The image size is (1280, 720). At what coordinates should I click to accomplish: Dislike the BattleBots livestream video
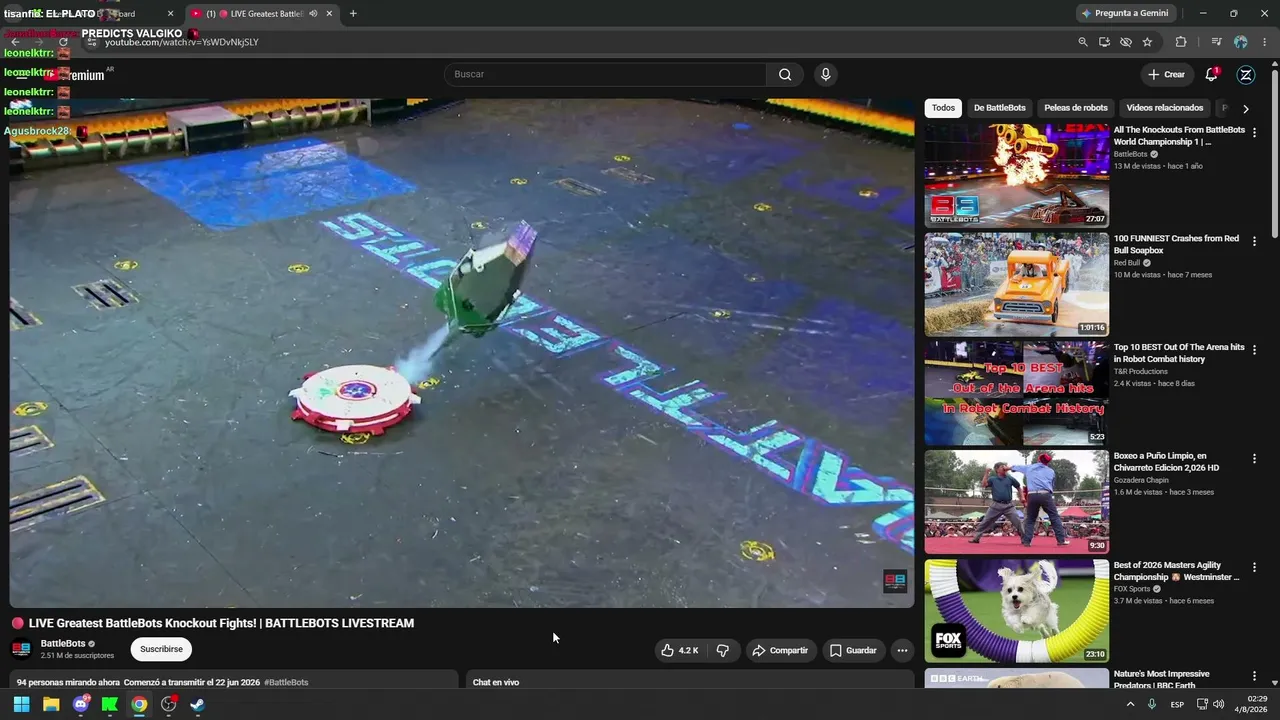[722, 650]
